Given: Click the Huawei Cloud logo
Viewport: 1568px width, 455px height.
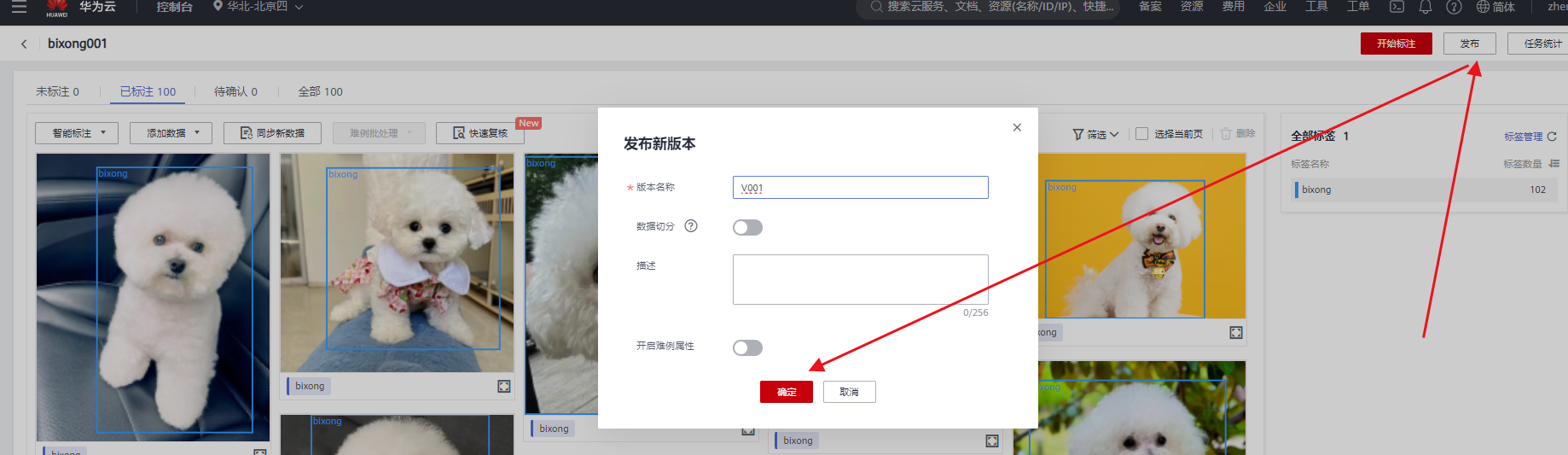Looking at the screenshot, I should pos(57,8).
